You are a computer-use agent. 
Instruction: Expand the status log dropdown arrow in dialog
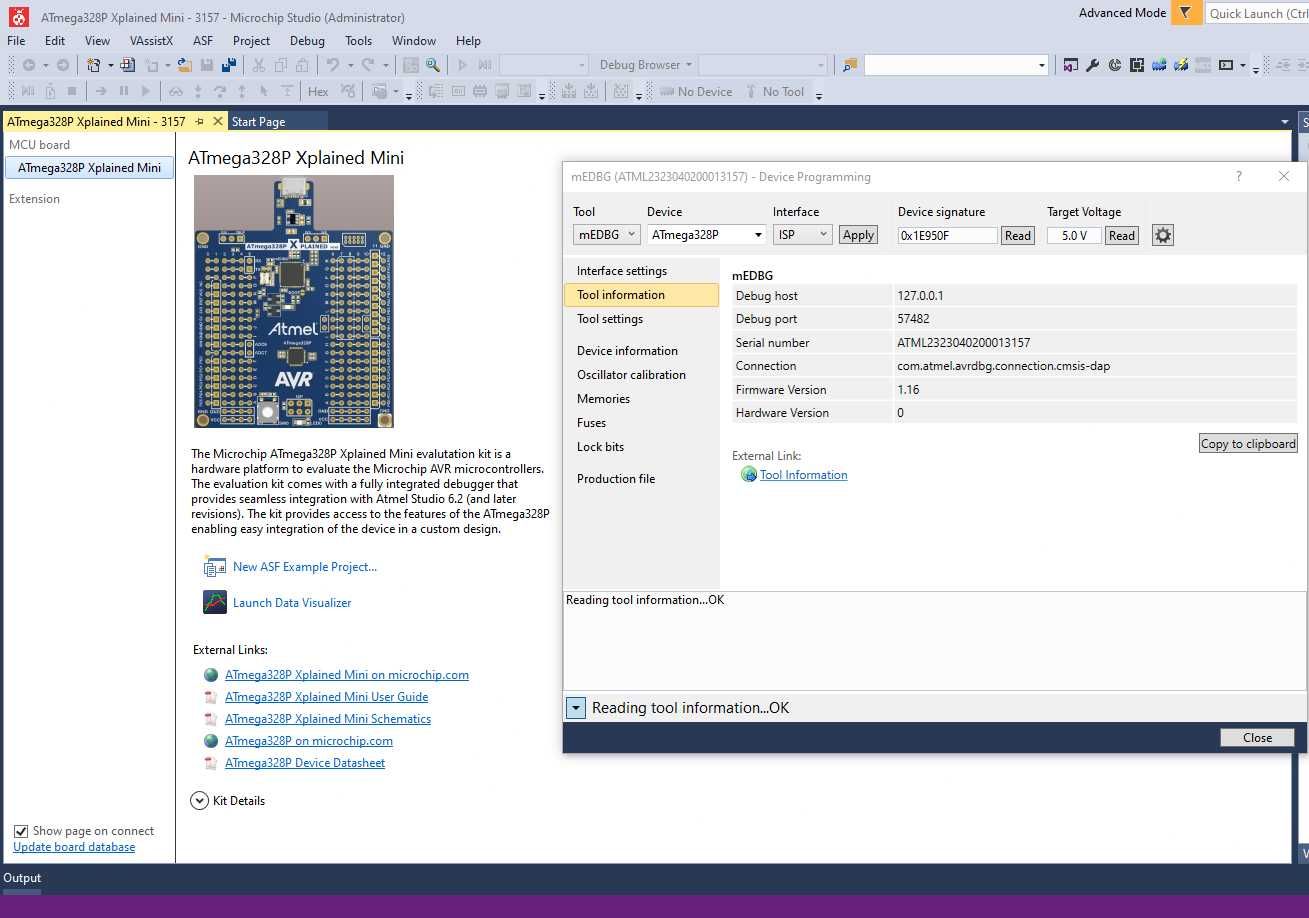point(575,708)
